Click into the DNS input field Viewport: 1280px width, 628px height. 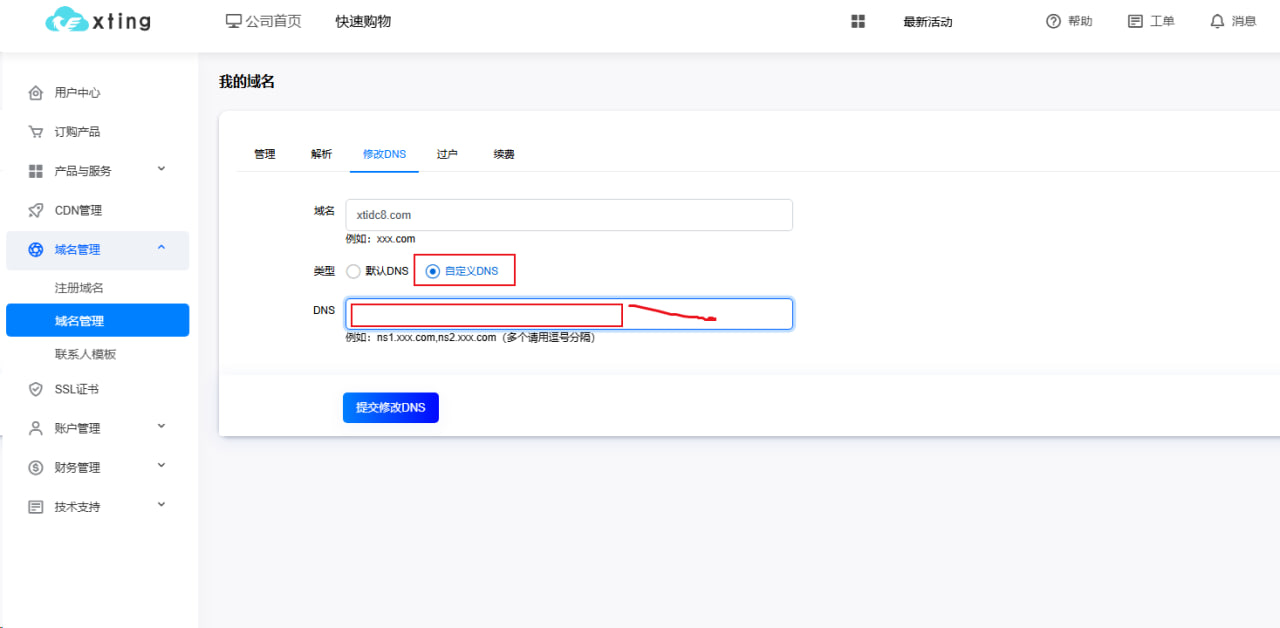click(568, 314)
